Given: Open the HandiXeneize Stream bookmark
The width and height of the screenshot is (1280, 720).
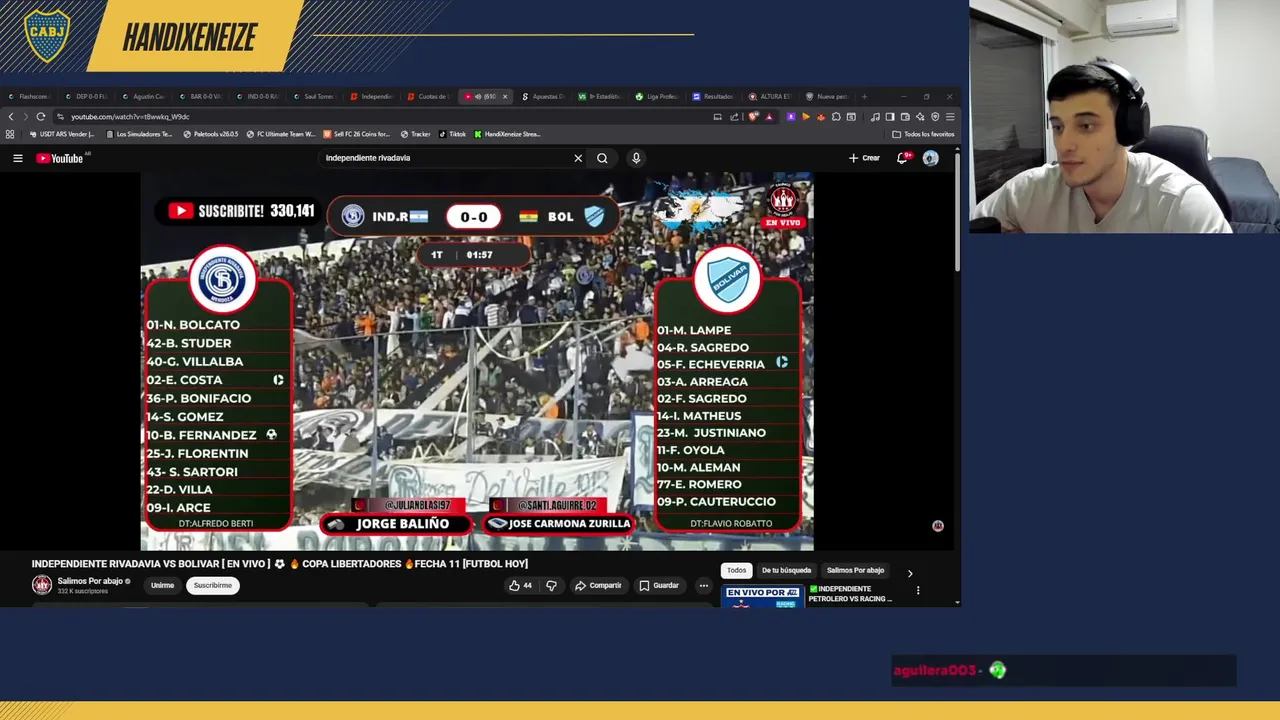Looking at the screenshot, I should 507,134.
